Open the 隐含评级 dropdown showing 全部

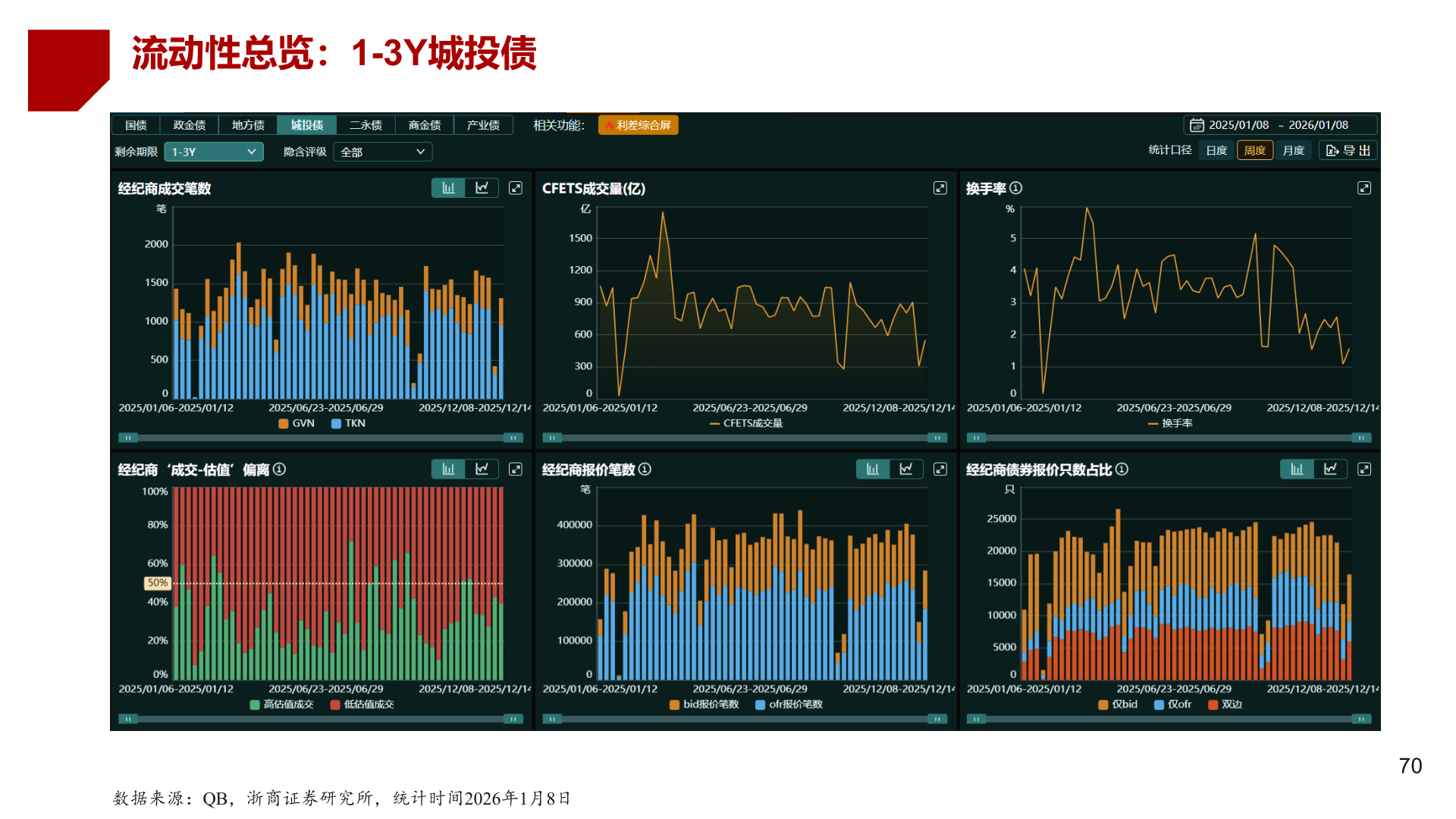point(382,152)
